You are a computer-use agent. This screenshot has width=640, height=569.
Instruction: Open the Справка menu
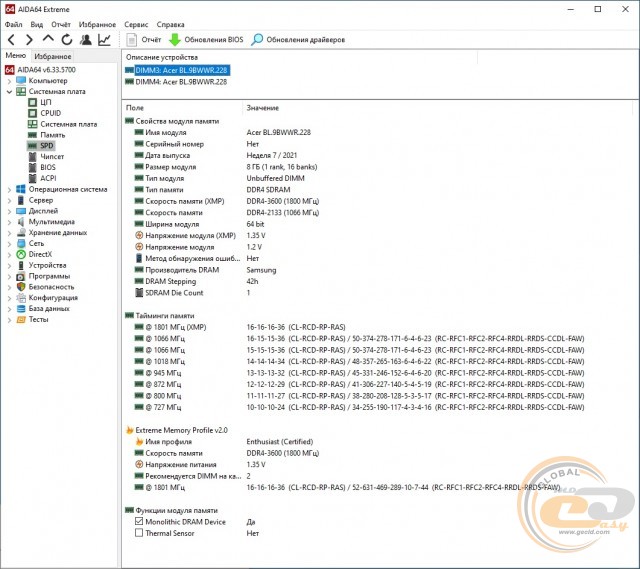(170, 24)
